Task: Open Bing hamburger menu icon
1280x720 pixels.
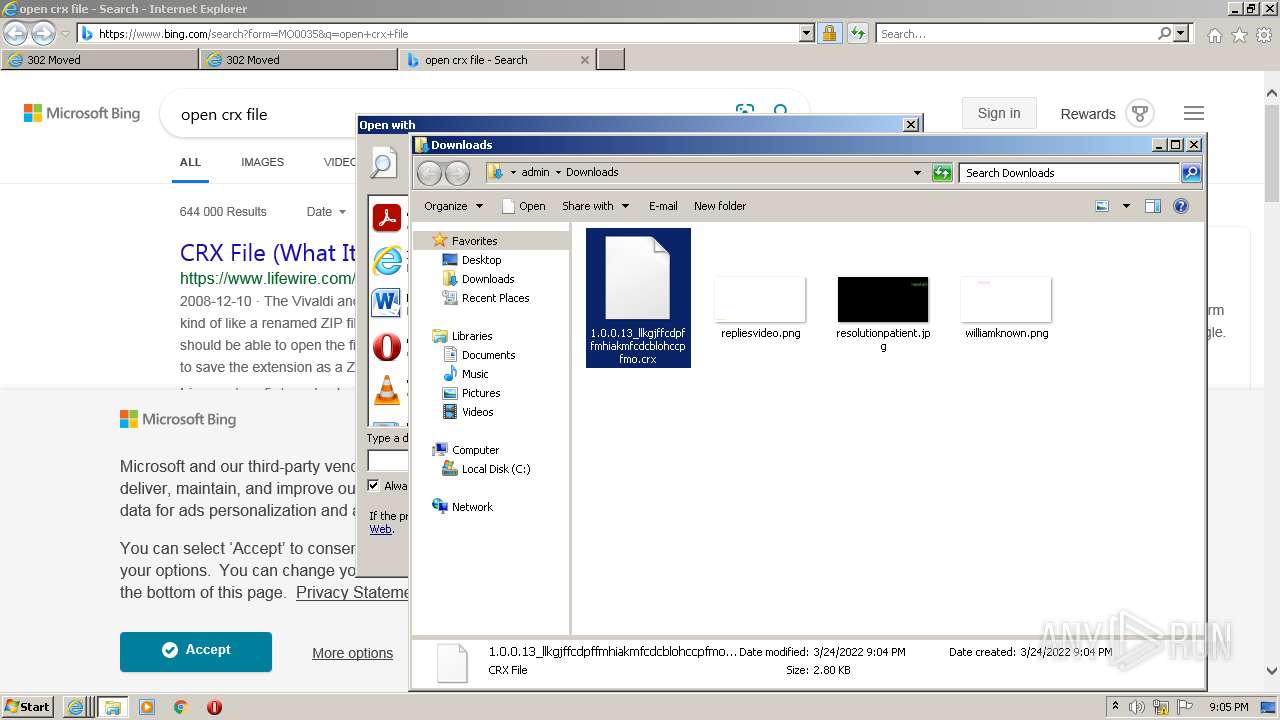Action: coord(1194,113)
